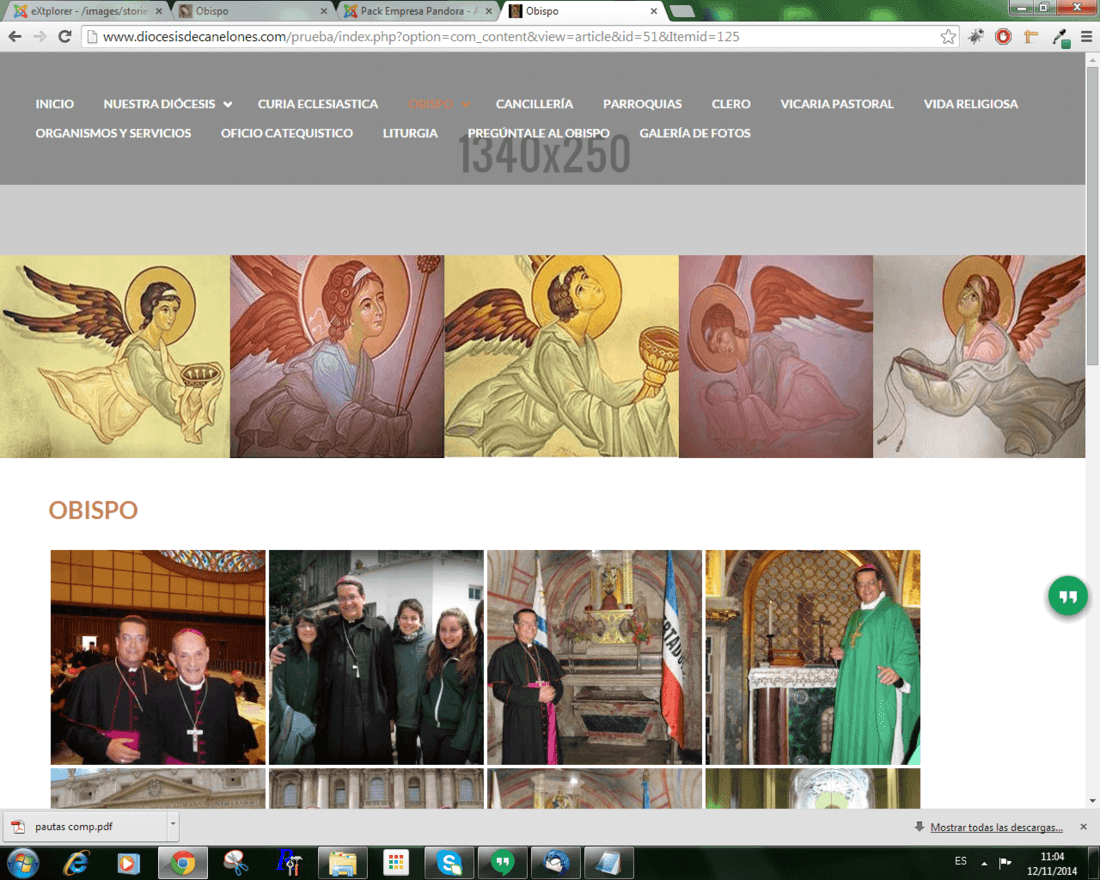Open Windows Media Player from the taskbar

[x=128, y=862]
